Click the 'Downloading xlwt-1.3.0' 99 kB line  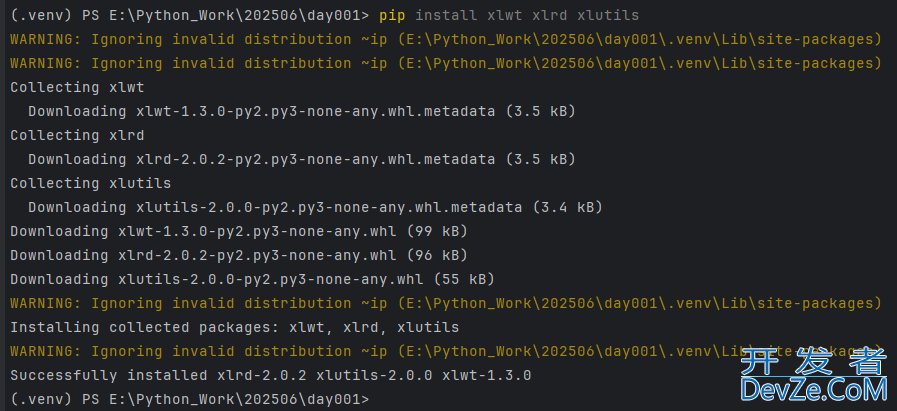click(238, 231)
